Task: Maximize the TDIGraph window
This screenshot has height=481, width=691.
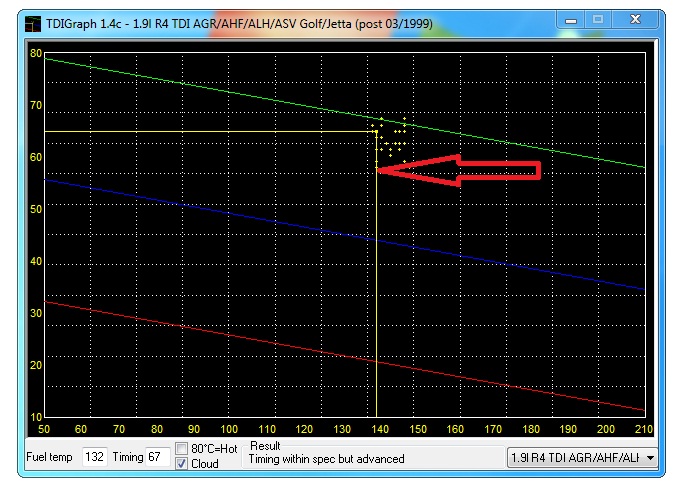Action: (602, 18)
